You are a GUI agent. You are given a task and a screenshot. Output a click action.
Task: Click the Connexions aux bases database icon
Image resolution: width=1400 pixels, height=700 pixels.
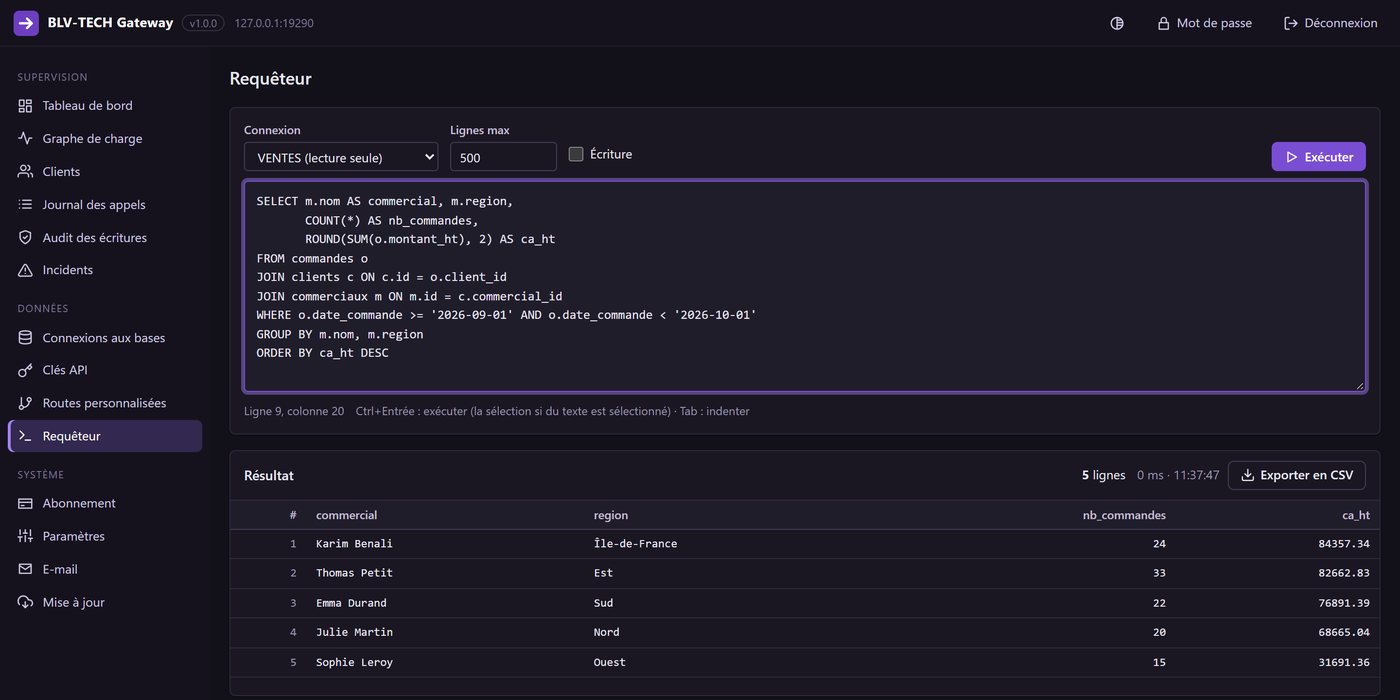[25, 338]
